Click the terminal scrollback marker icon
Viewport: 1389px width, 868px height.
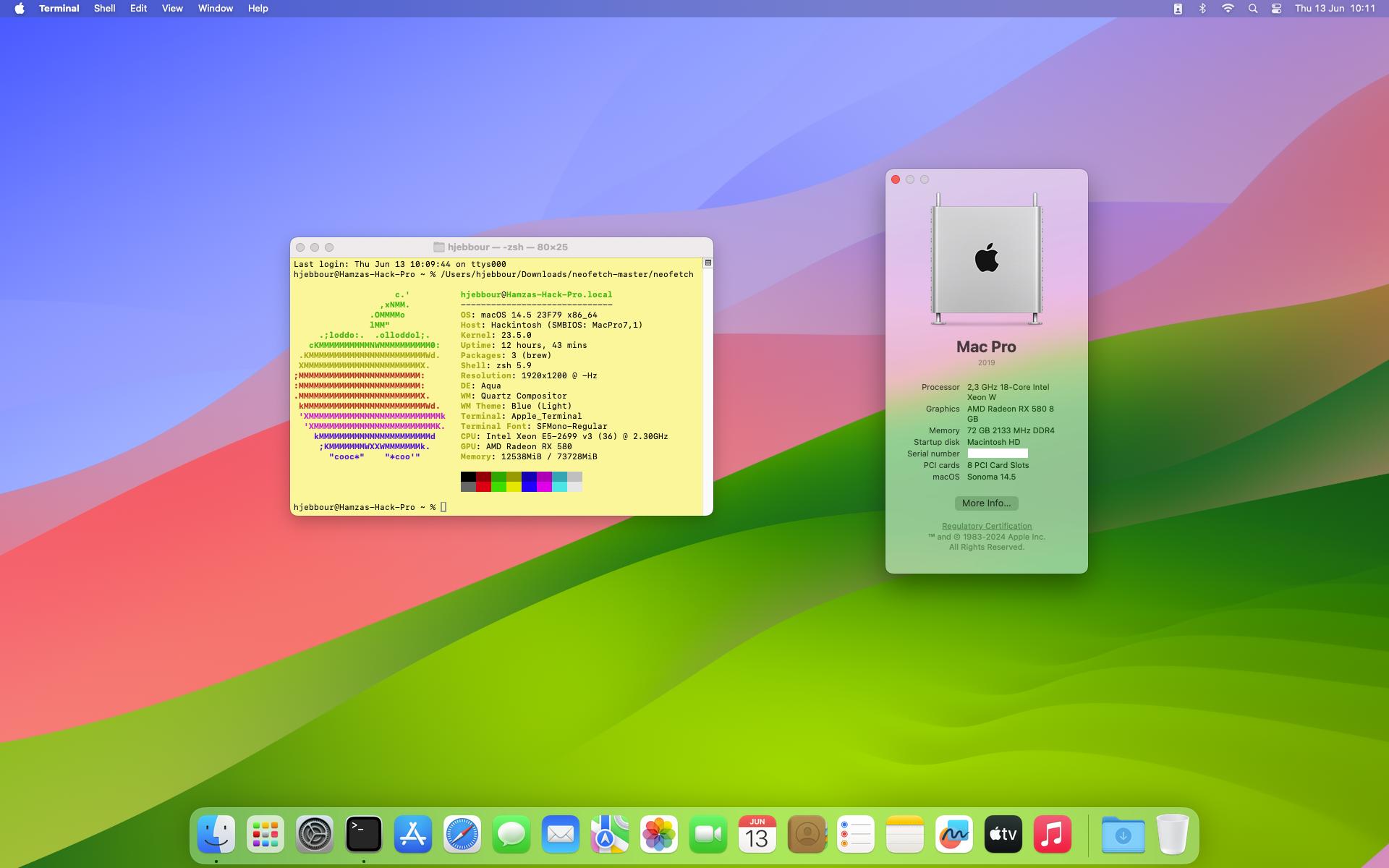pos(708,263)
